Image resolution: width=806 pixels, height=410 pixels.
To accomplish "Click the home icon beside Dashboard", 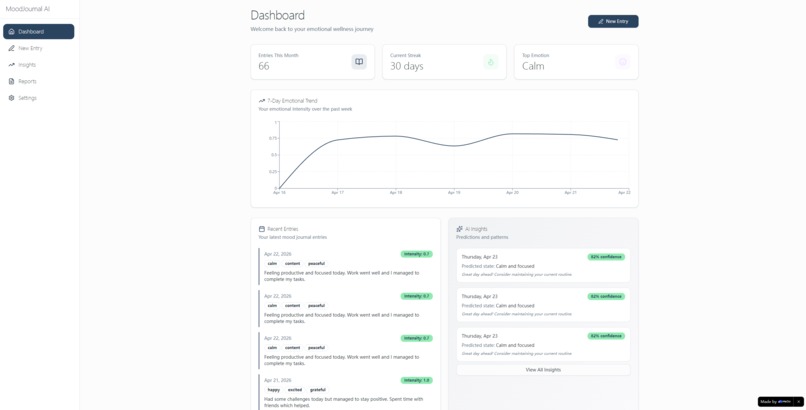I will (x=11, y=31).
